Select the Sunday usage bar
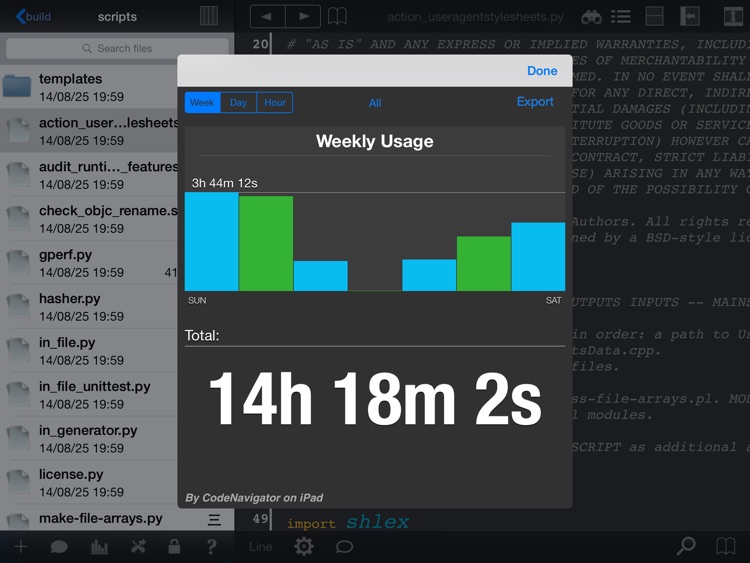Image resolution: width=750 pixels, height=563 pixels. [211, 242]
